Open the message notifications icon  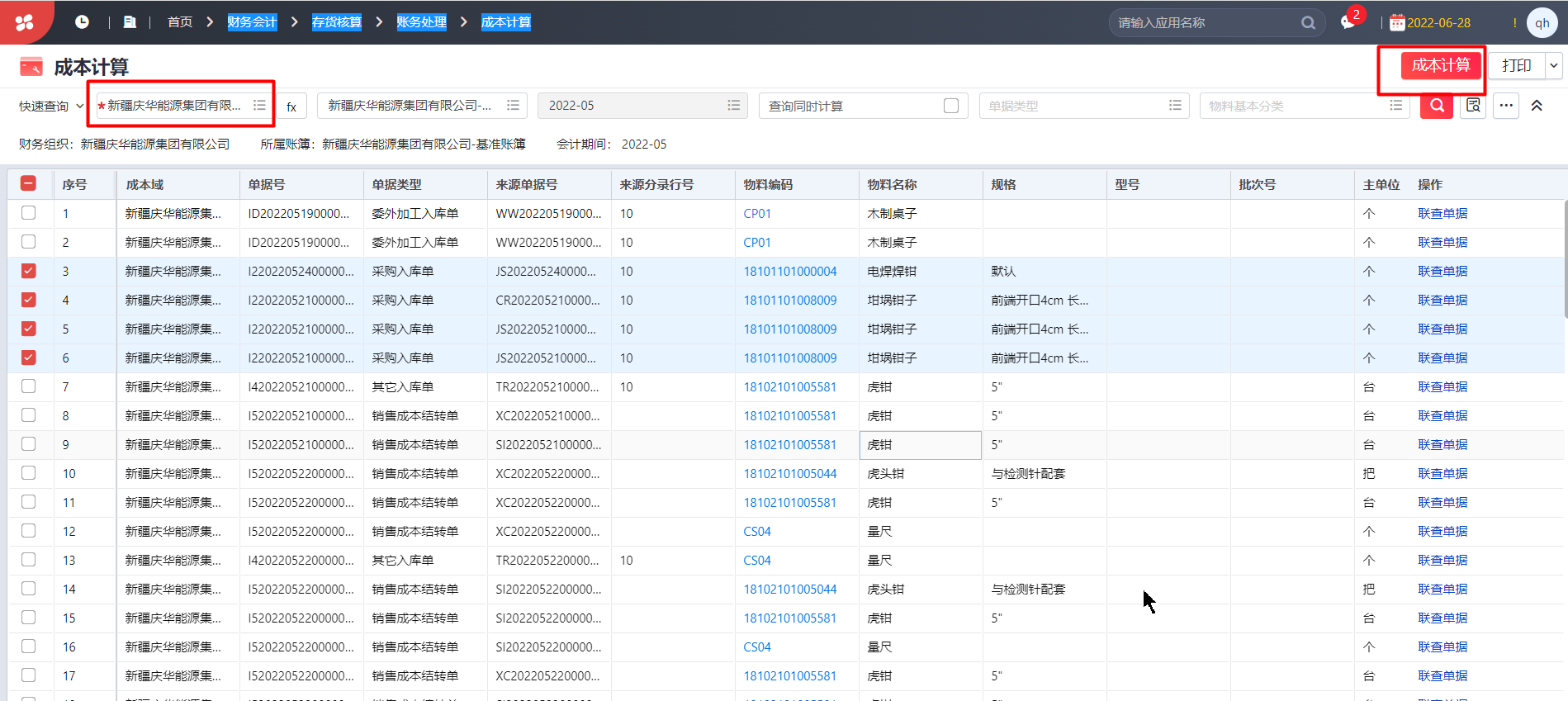click(1348, 22)
